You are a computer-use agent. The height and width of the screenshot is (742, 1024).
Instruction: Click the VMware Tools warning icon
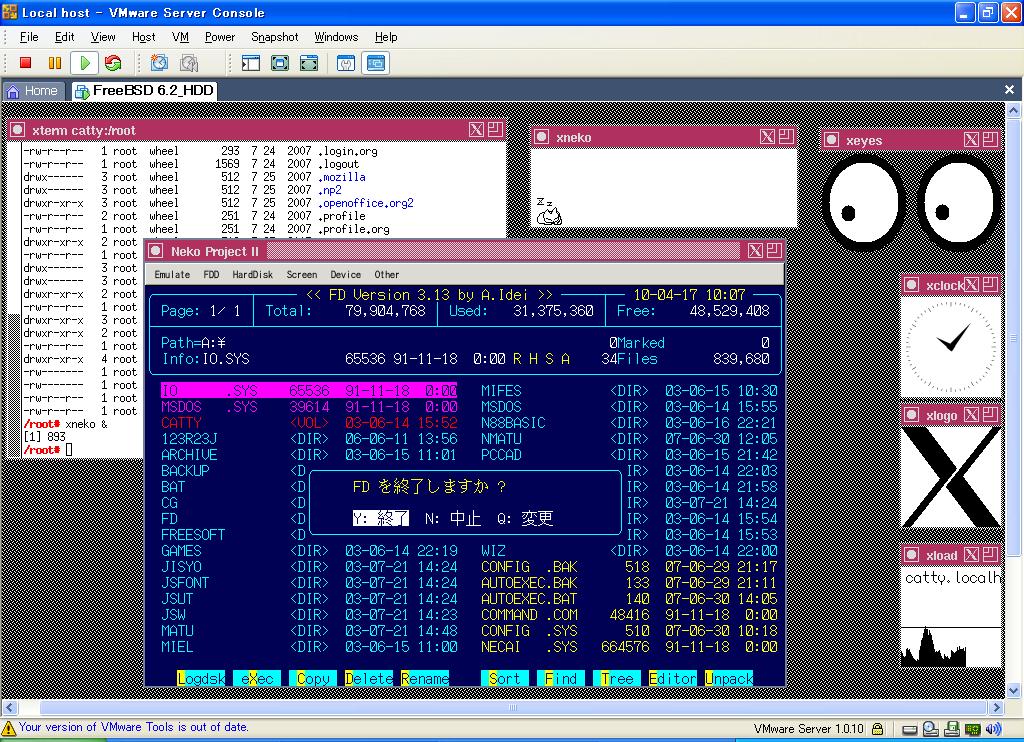click(8, 728)
